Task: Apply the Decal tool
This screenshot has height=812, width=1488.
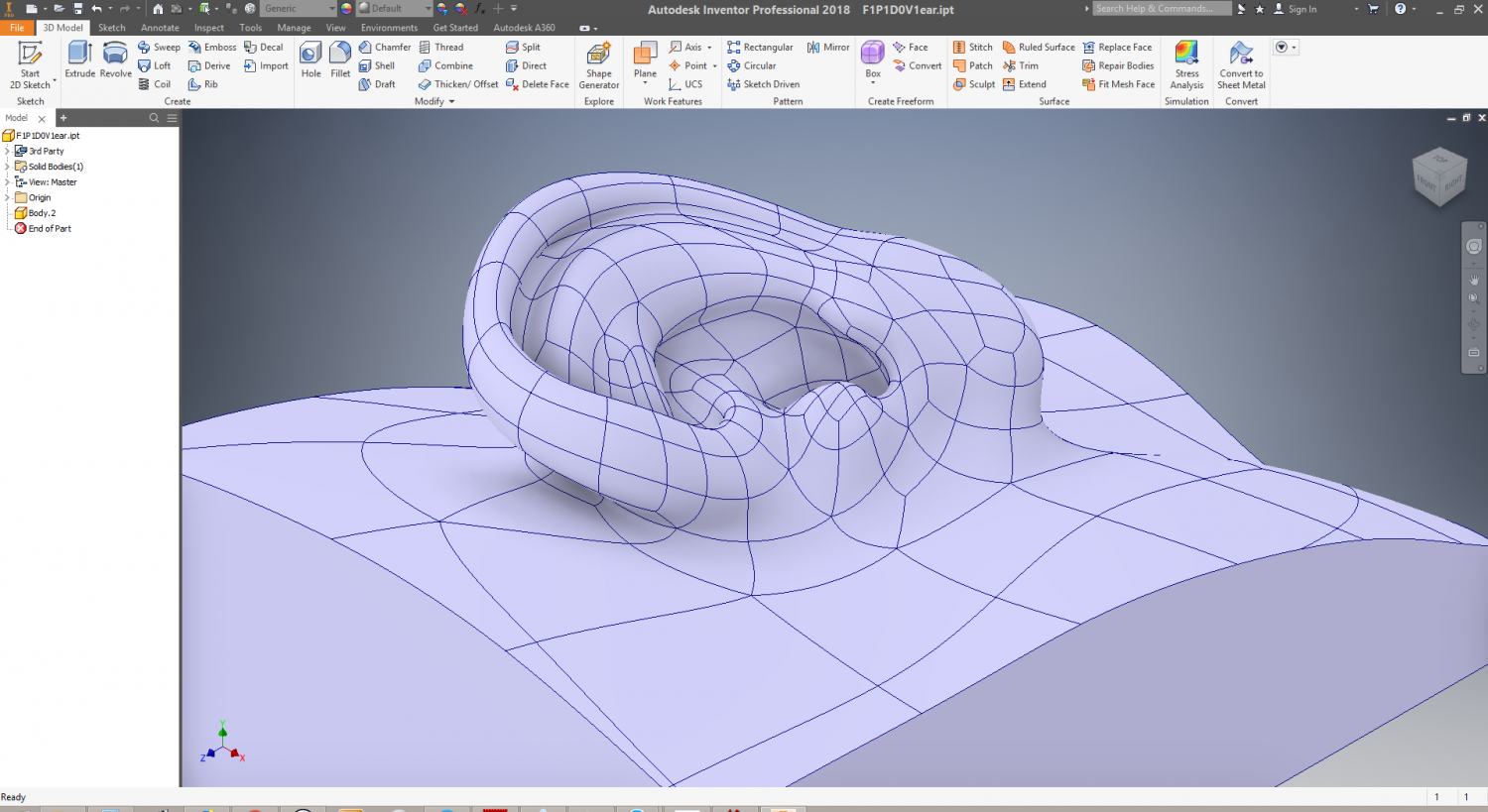Action: click(264, 47)
